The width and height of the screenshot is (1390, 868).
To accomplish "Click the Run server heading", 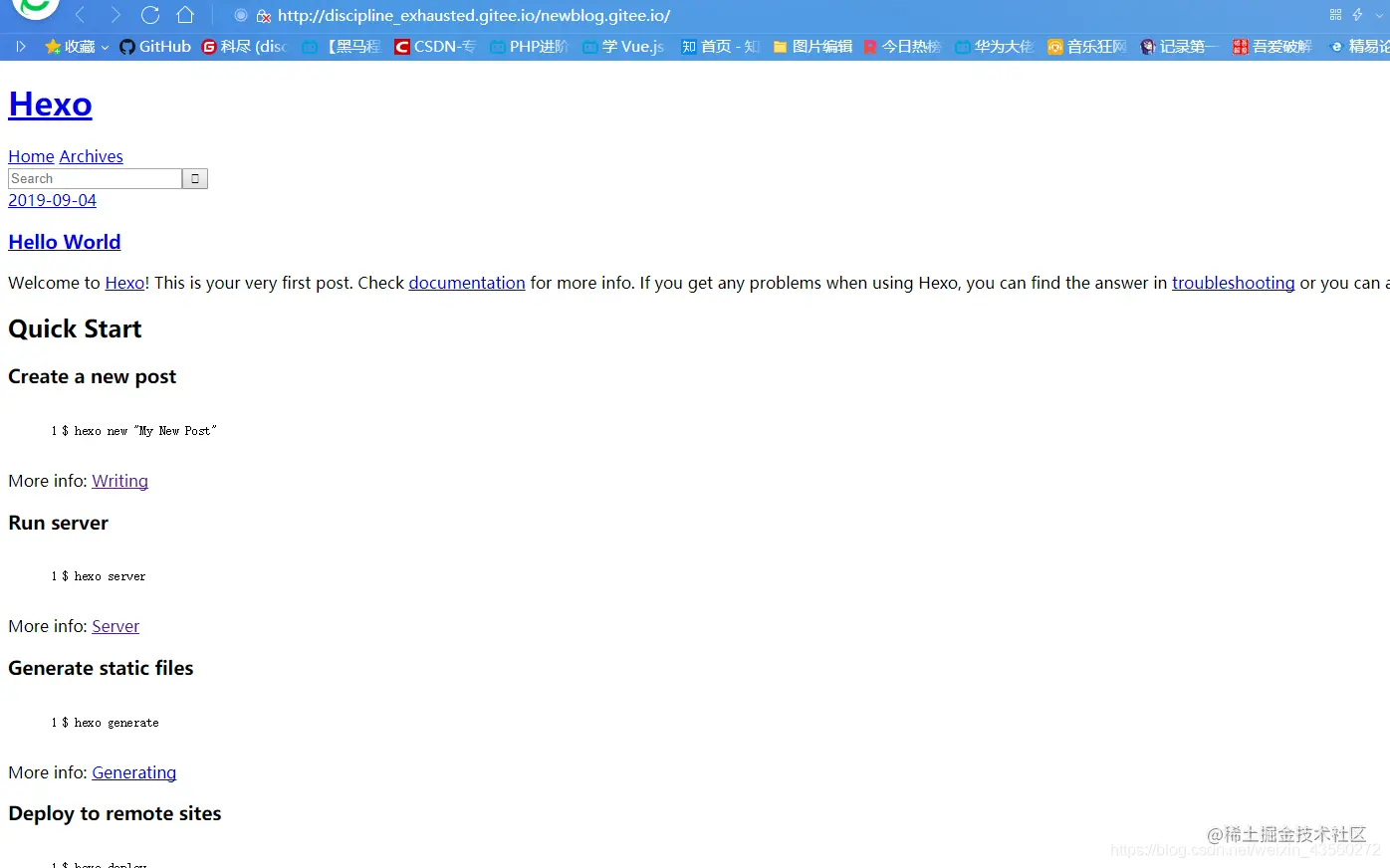I will point(58,523).
